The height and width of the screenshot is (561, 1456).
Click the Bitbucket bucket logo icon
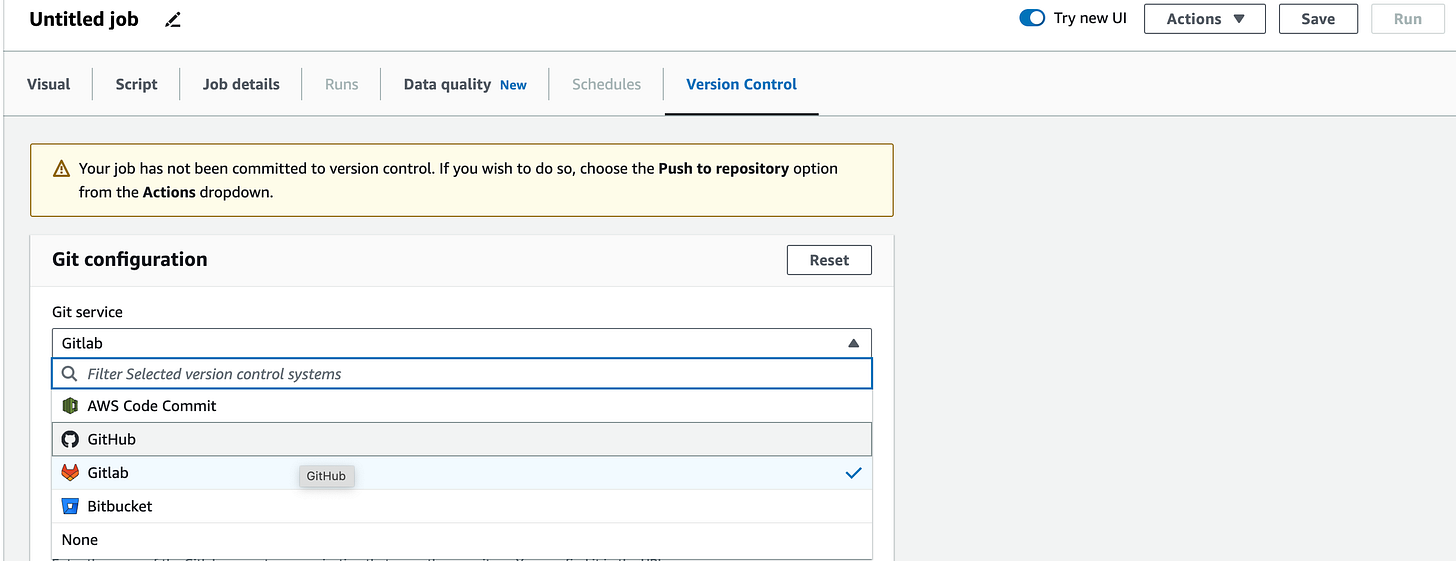point(70,506)
